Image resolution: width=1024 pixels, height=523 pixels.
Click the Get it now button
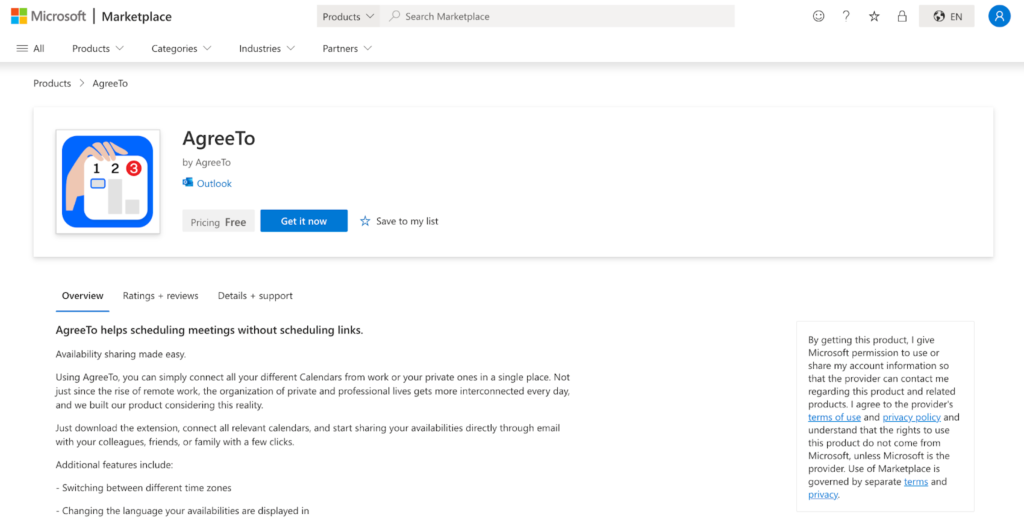pyautogui.click(x=304, y=221)
